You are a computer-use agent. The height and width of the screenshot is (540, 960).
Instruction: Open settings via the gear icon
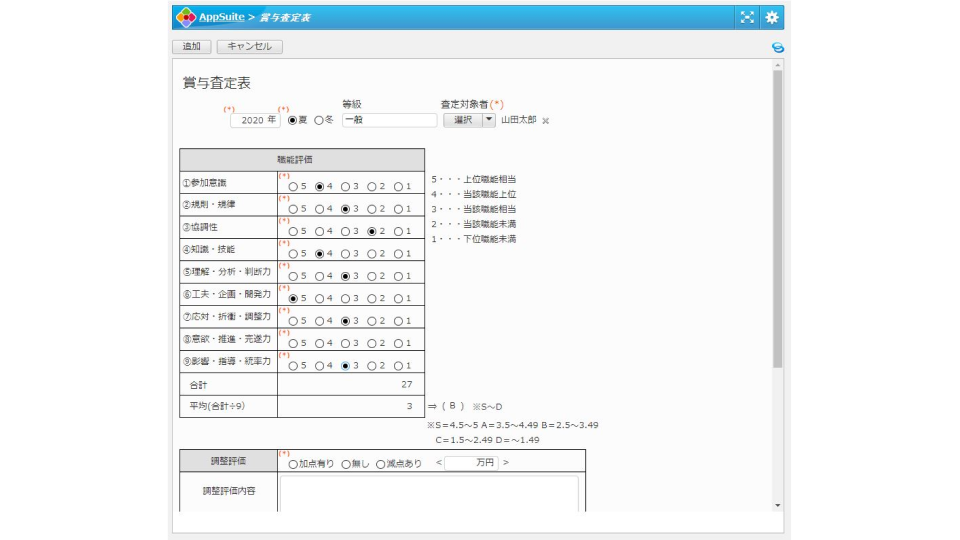click(x=771, y=17)
